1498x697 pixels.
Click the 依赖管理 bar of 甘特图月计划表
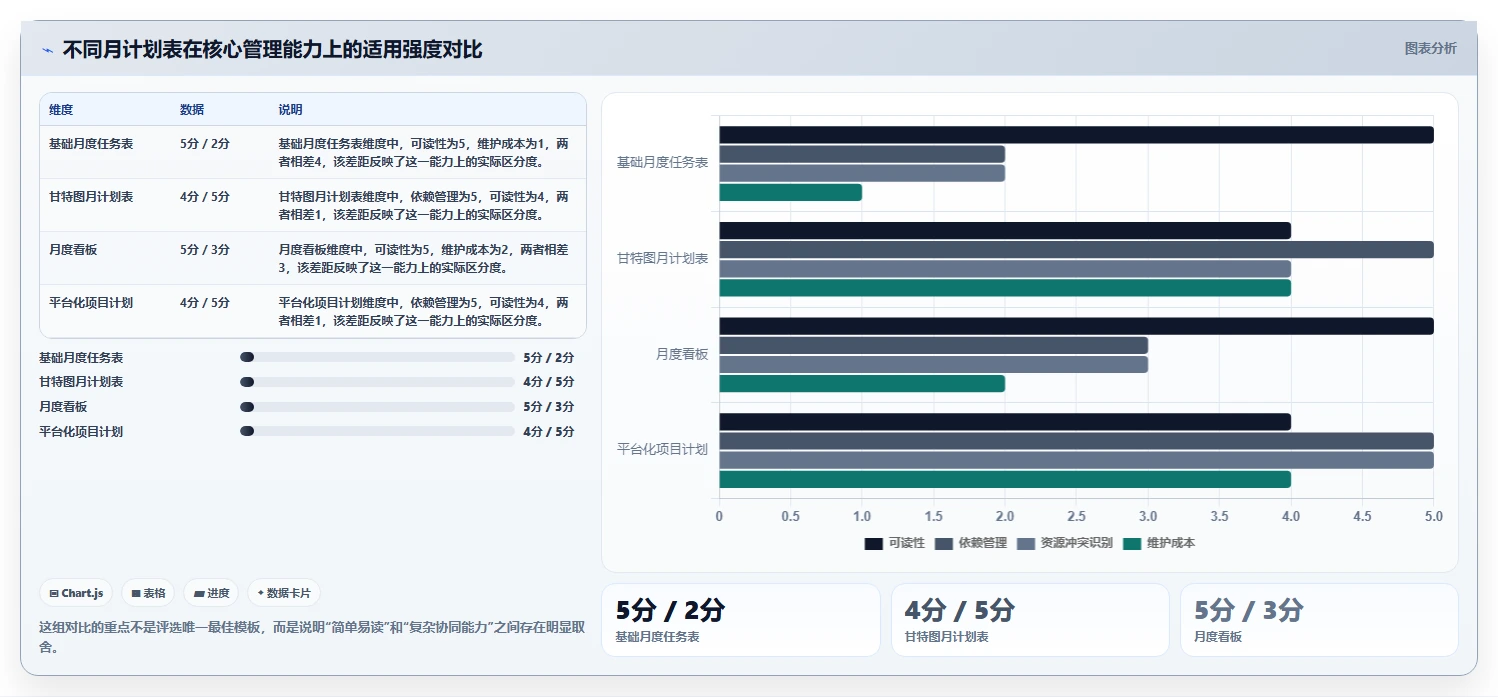click(x=1076, y=250)
